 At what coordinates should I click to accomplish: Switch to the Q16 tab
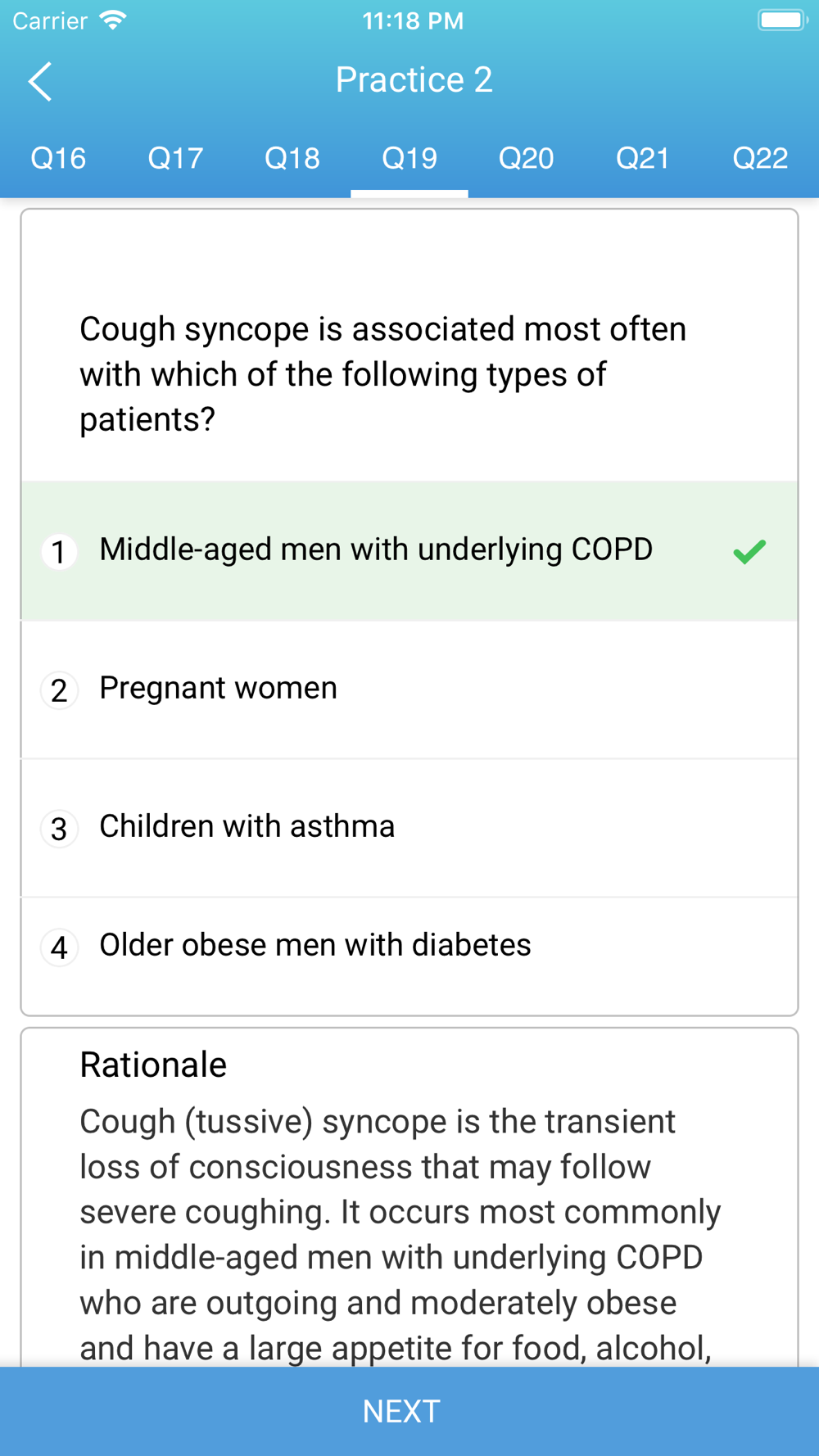point(58,158)
